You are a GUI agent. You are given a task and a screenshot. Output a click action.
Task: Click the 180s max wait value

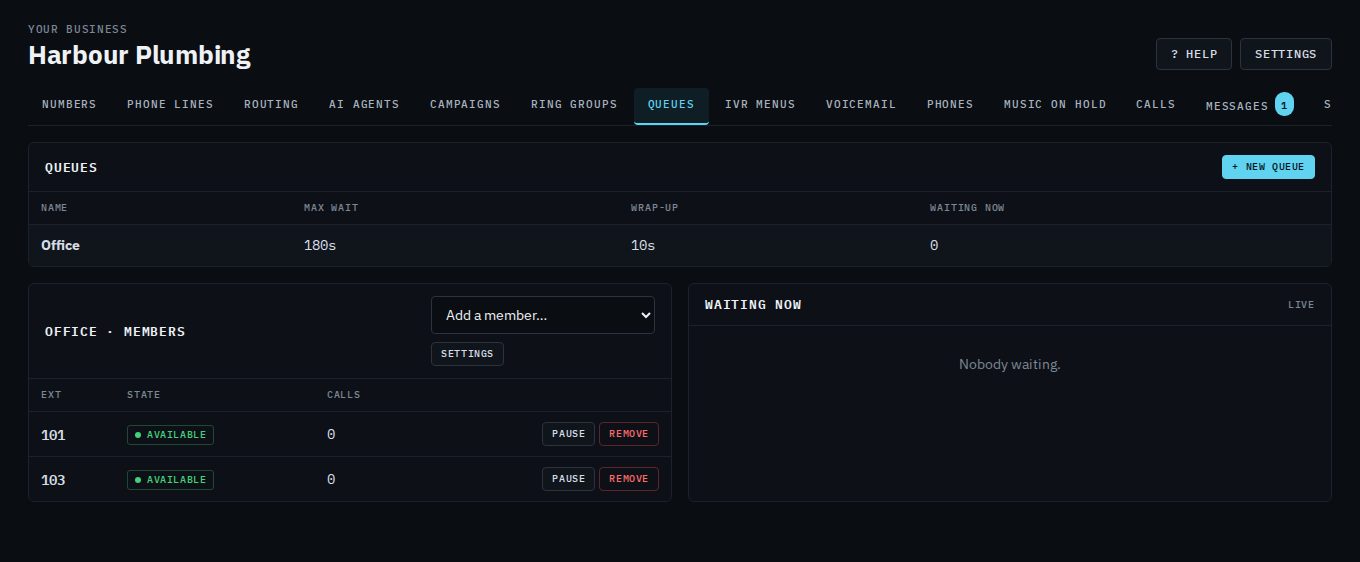[x=320, y=245]
